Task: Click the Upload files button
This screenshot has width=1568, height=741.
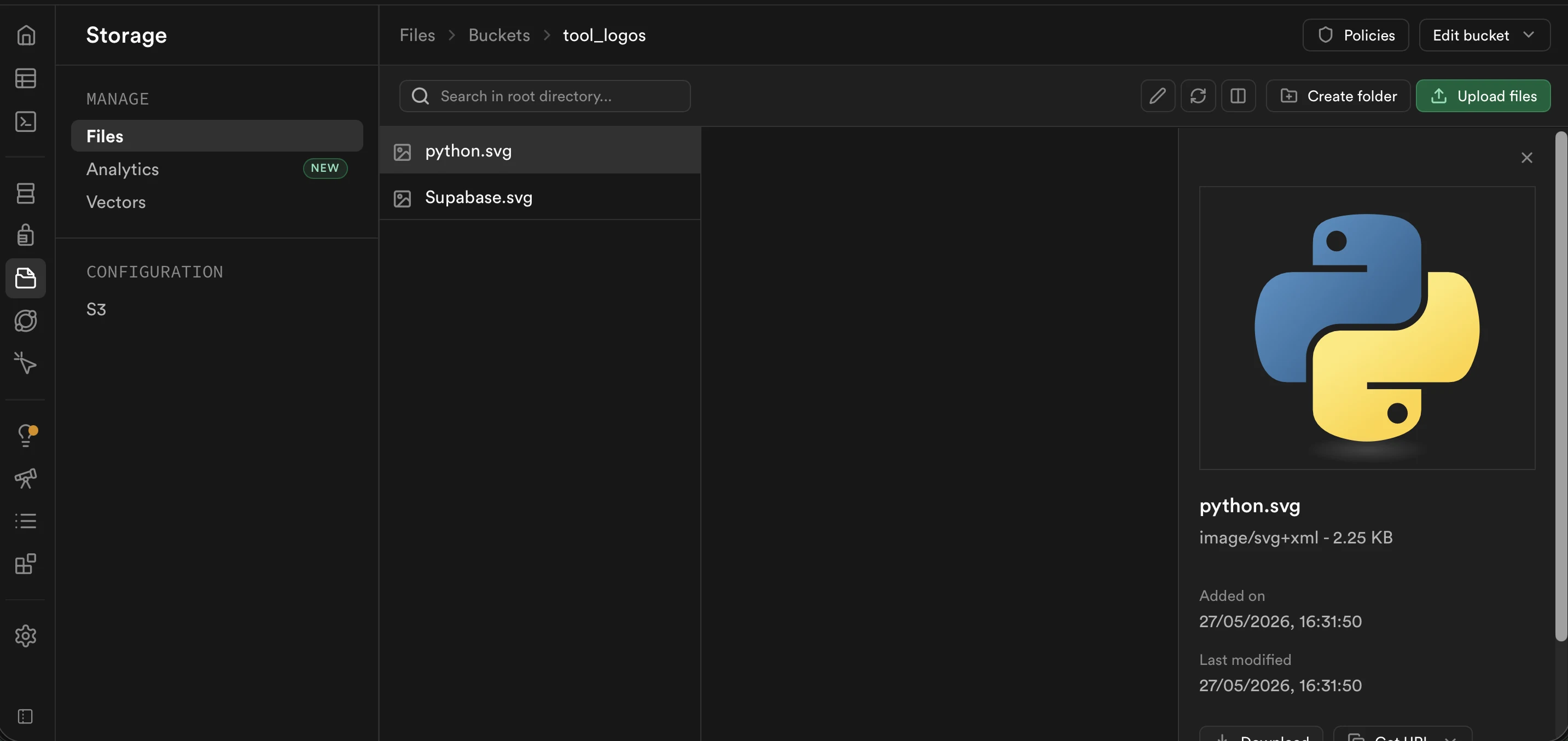Action: tap(1483, 96)
